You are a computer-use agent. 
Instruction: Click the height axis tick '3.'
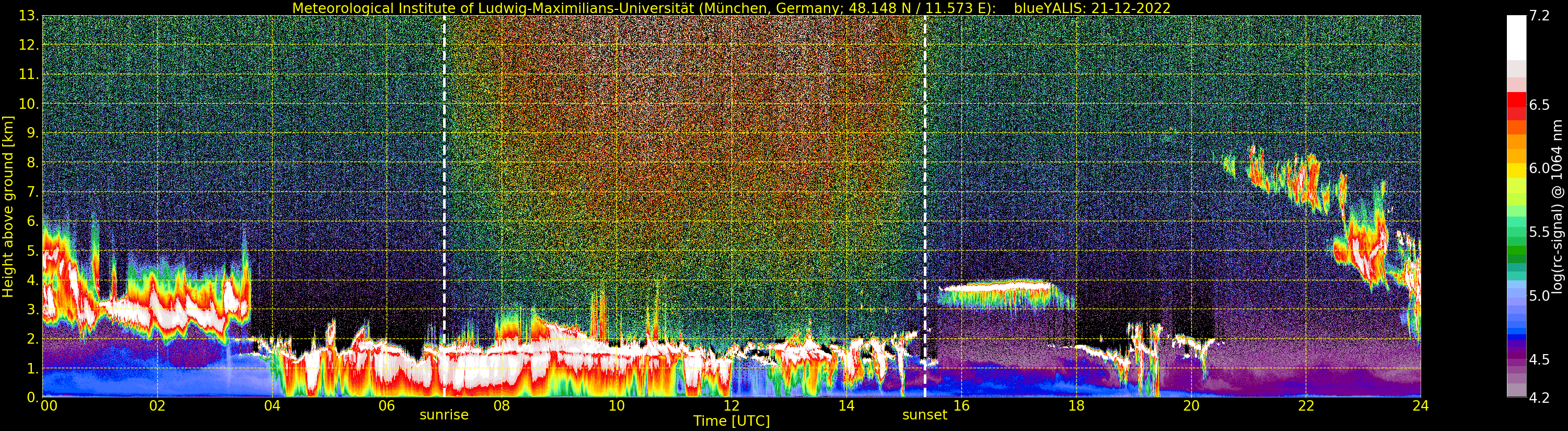[32, 309]
